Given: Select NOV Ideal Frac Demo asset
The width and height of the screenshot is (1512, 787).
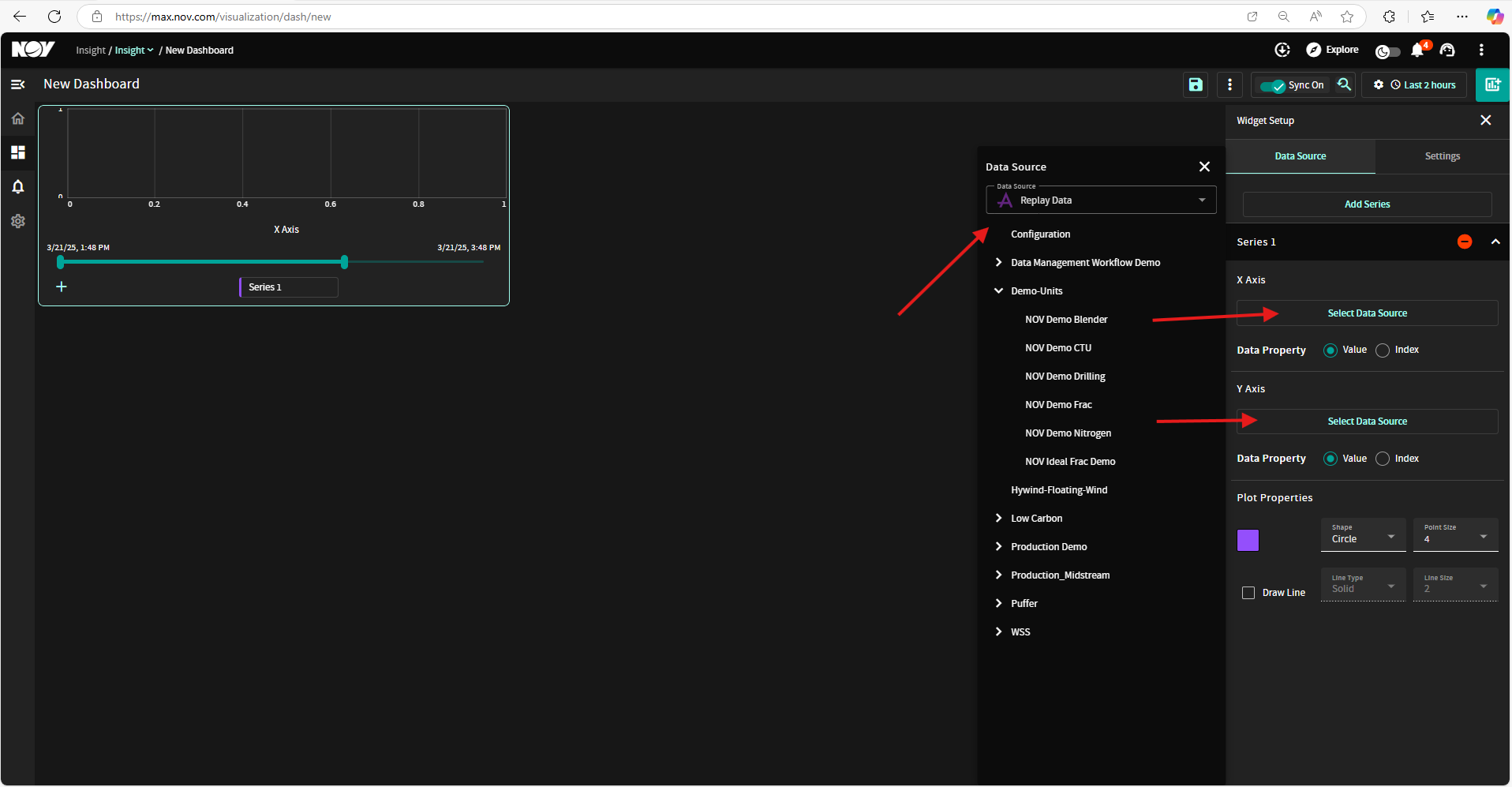Looking at the screenshot, I should (x=1070, y=461).
